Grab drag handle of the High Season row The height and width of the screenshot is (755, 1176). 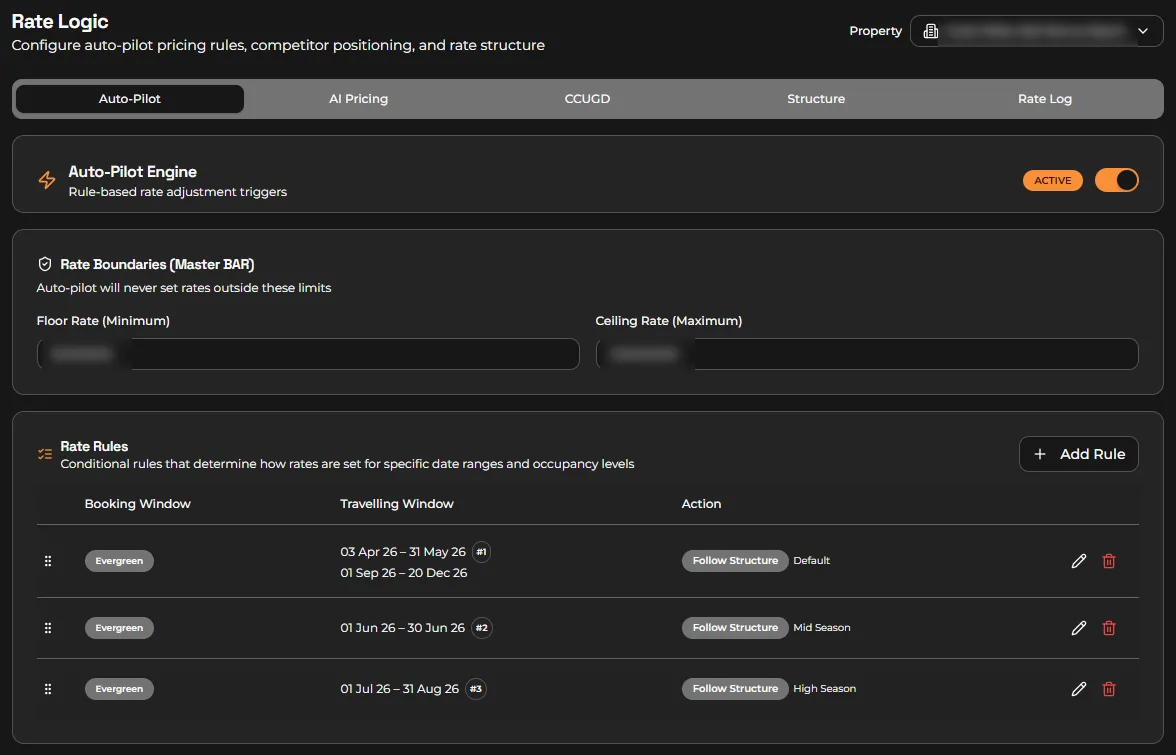pyautogui.click(x=48, y=689)
